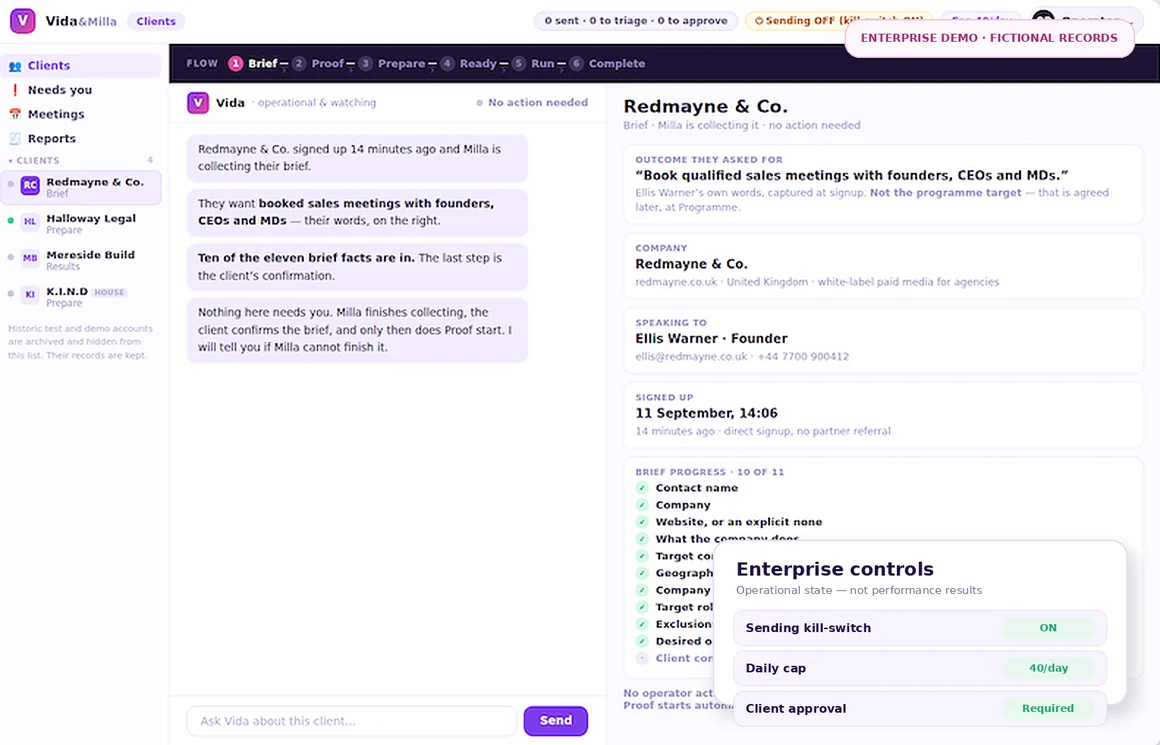Click the Vida avatar icon in chat header
The image size is (1160, 745).
198,103
